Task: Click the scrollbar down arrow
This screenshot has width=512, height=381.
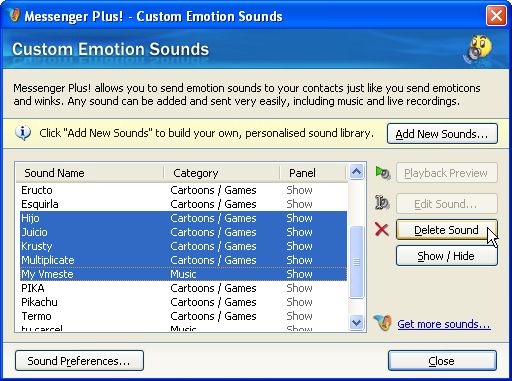Action: click(356, 322)
